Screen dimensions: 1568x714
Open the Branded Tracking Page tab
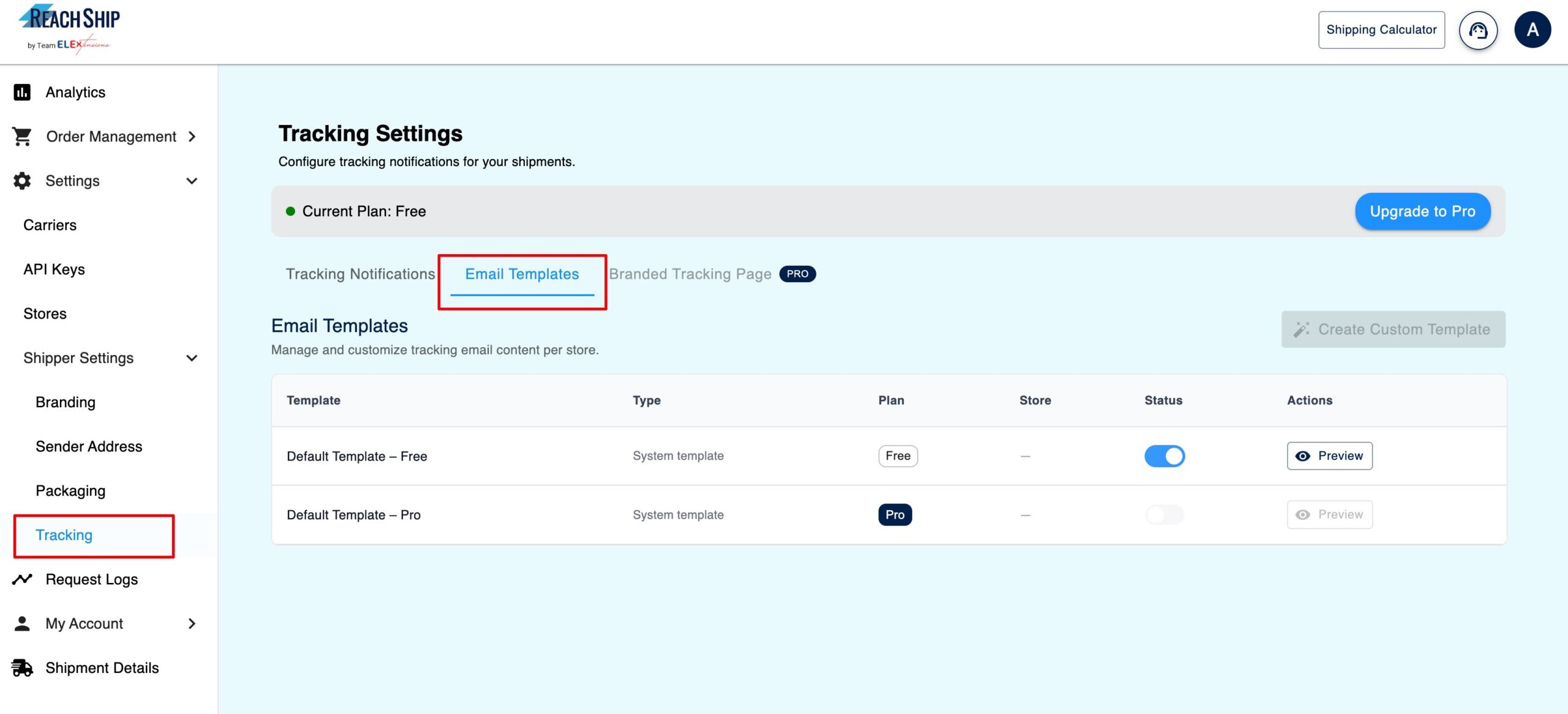[690, 274]
